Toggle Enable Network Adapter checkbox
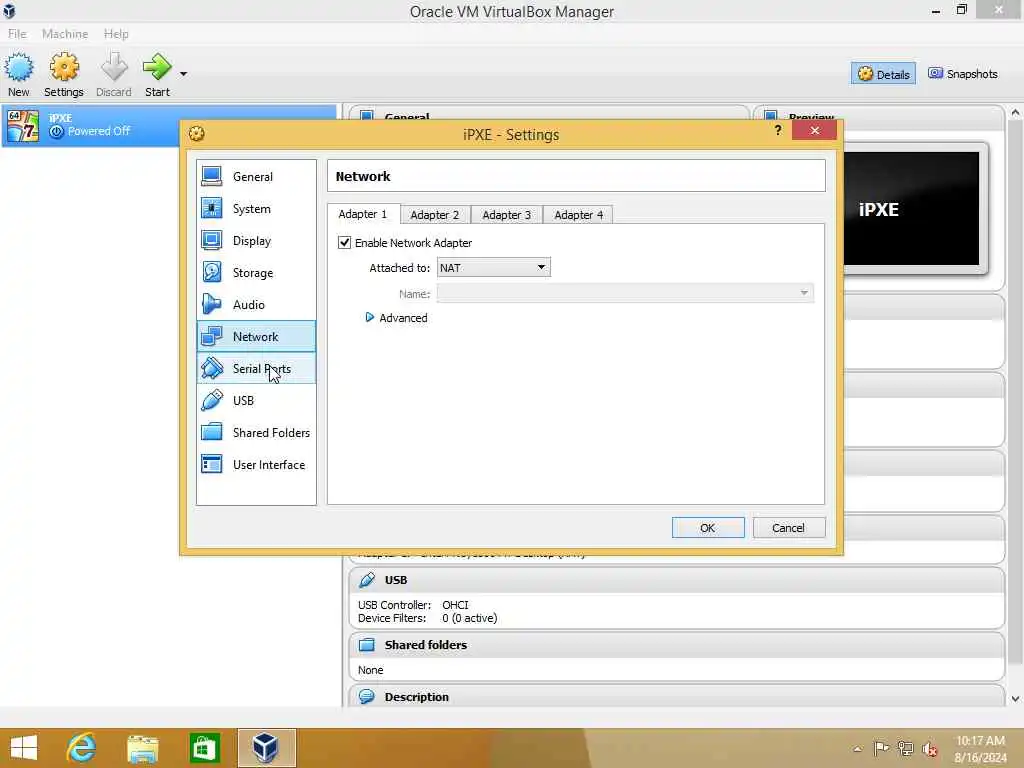The height and width of the screenshot is (768, 1024). 344,242
